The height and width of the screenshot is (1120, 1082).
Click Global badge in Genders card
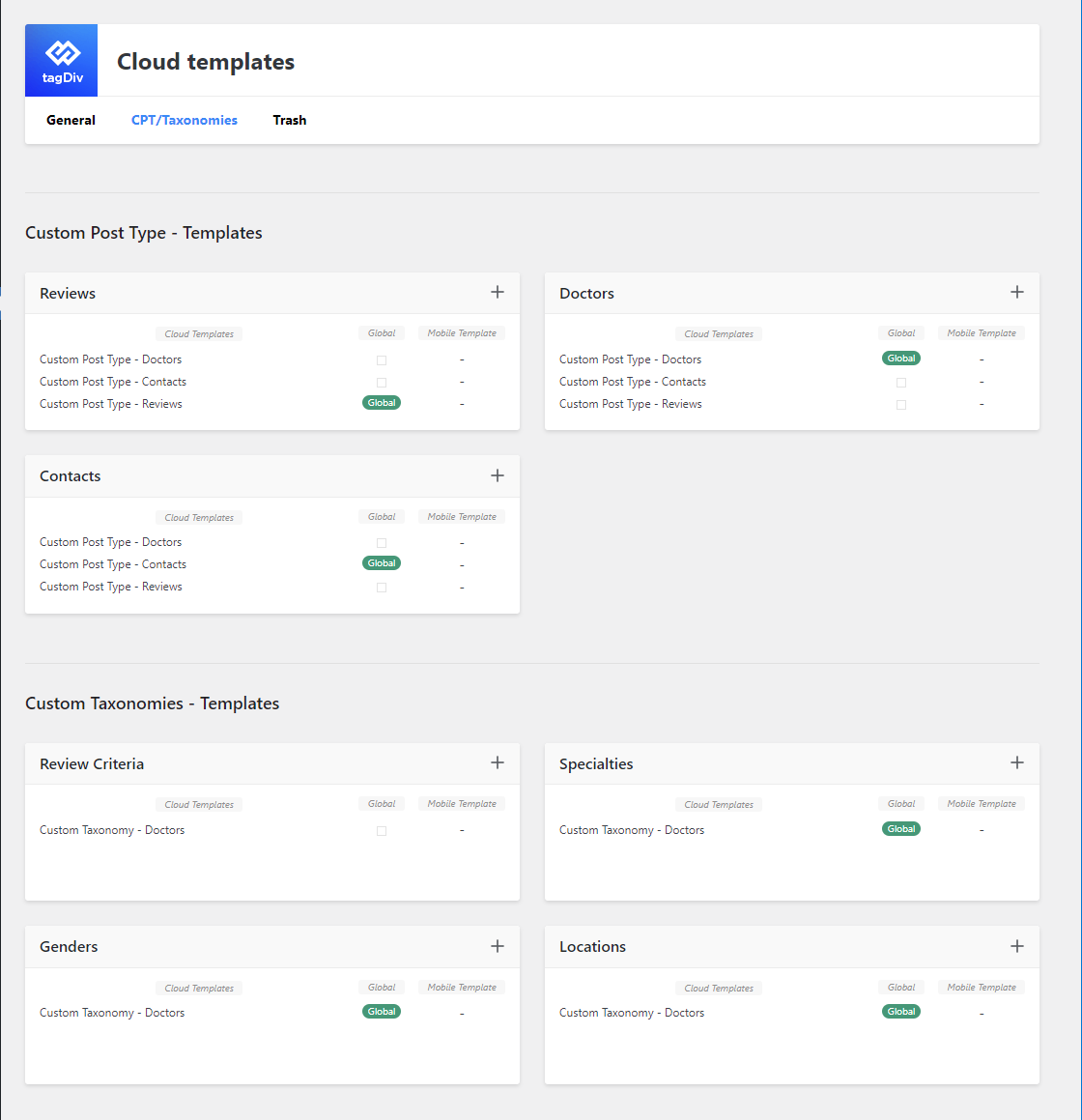point(382,1012)
